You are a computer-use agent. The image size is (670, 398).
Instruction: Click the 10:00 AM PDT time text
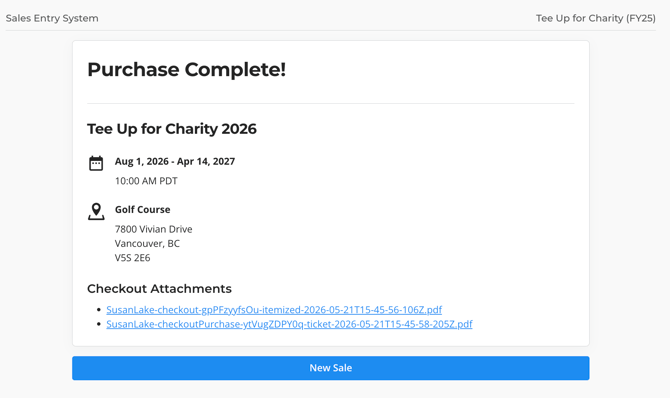(x=146, y=181)
